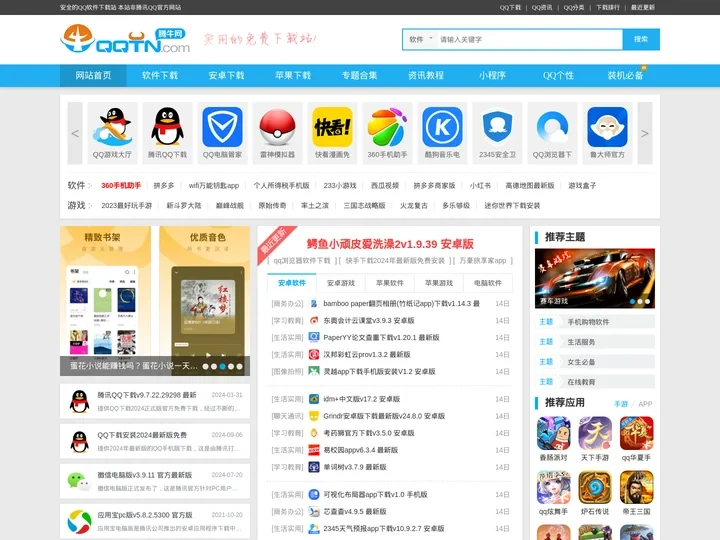Open the 软件 search category dropdown
This screenshot has width=720, height=540.
click(x=421, y=39)
